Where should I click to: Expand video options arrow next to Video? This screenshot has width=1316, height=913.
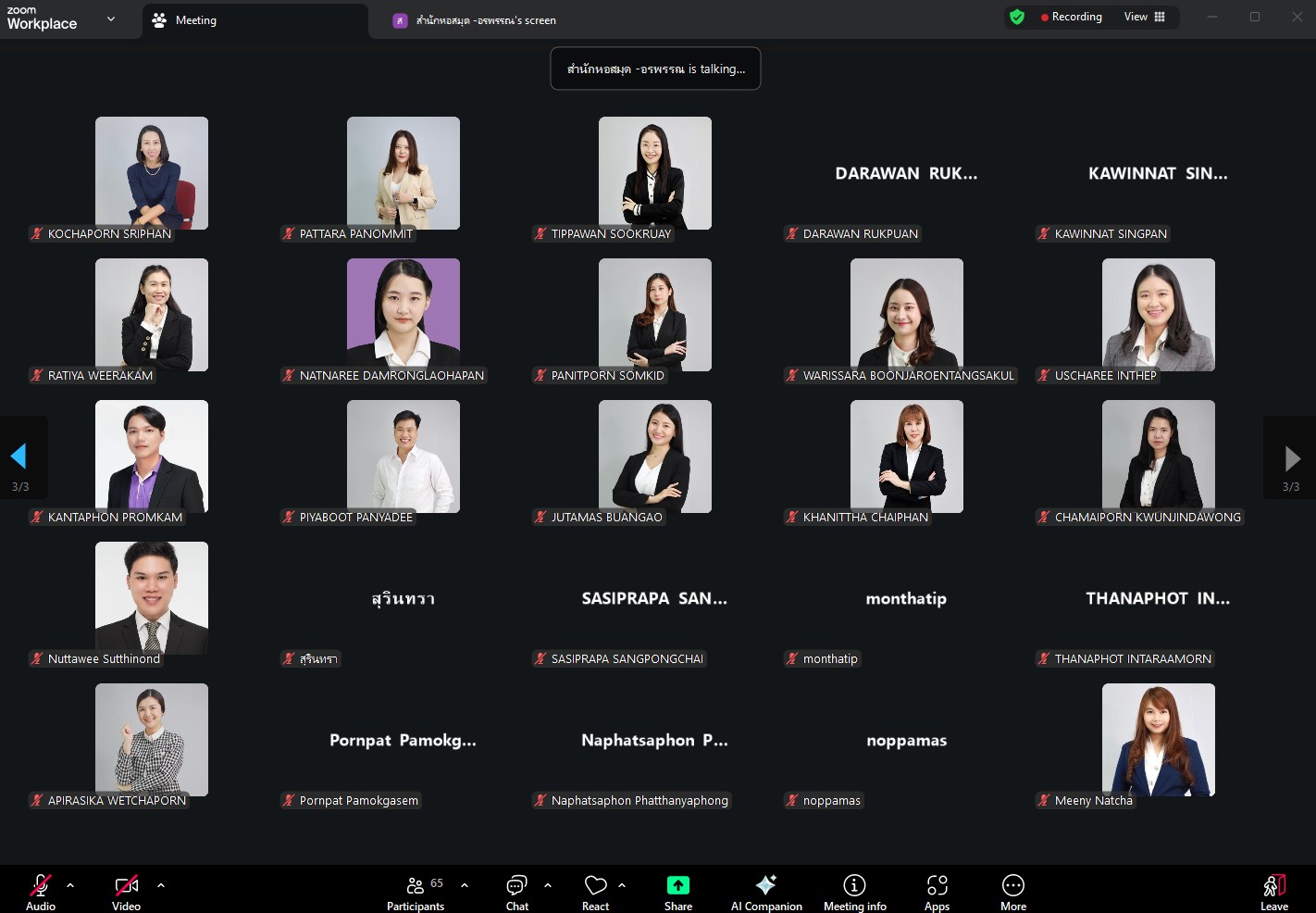click(161, 885)
